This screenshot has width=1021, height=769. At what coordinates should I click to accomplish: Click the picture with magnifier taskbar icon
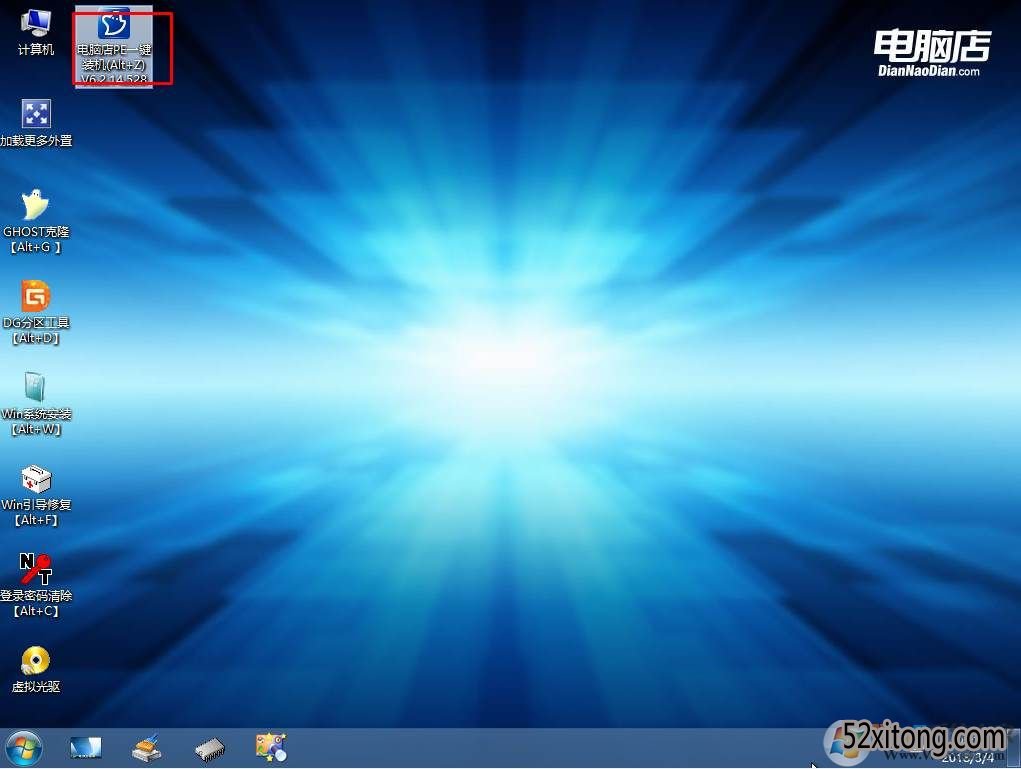(x=271, y=748)
